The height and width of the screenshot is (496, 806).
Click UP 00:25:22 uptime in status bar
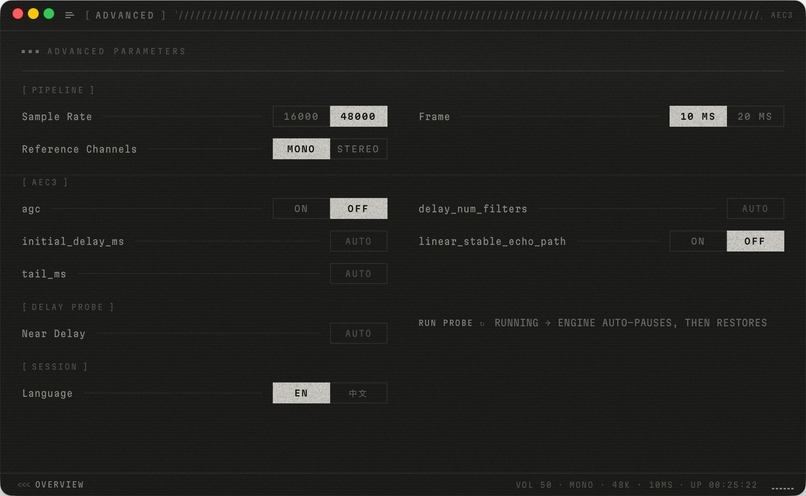click(724, 485)
